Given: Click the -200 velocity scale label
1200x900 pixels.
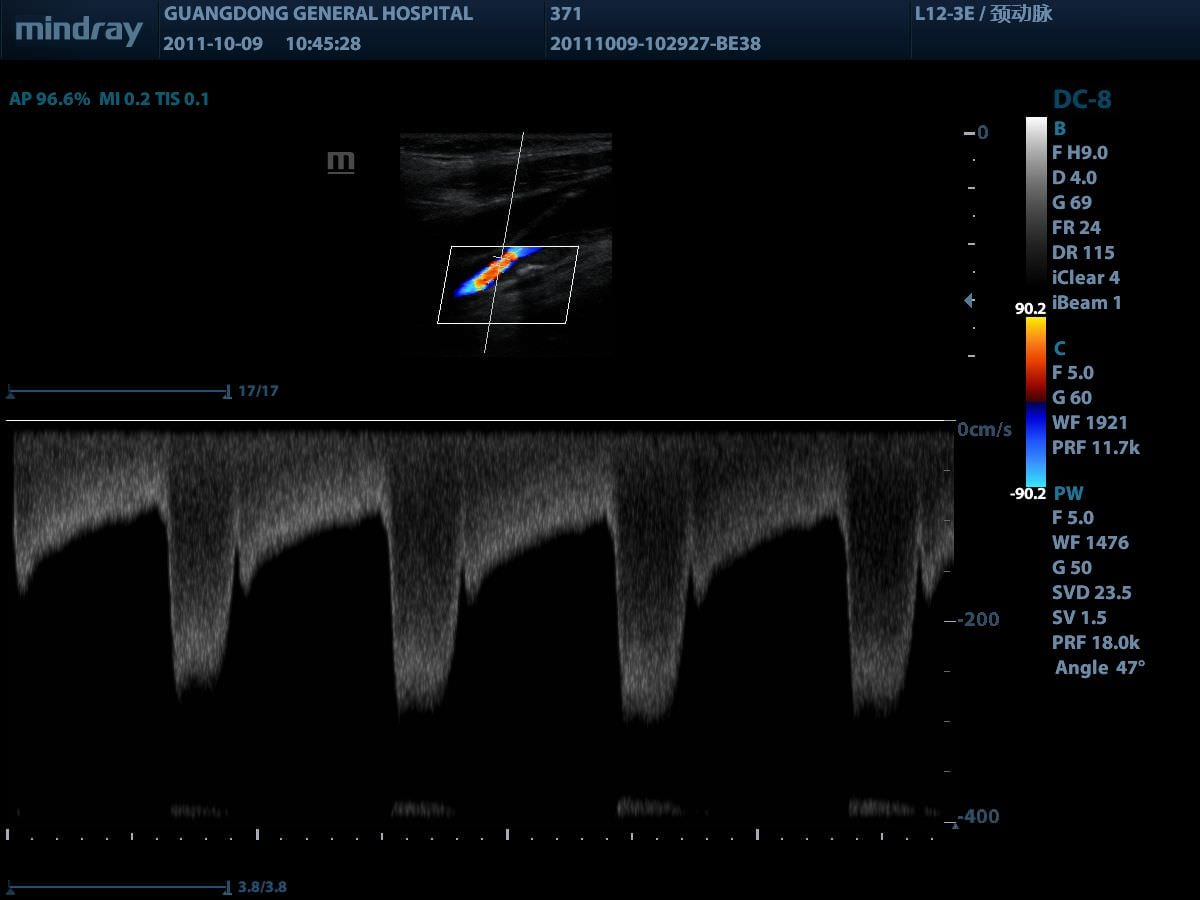Looking at the screenshot, I should 978,620.
